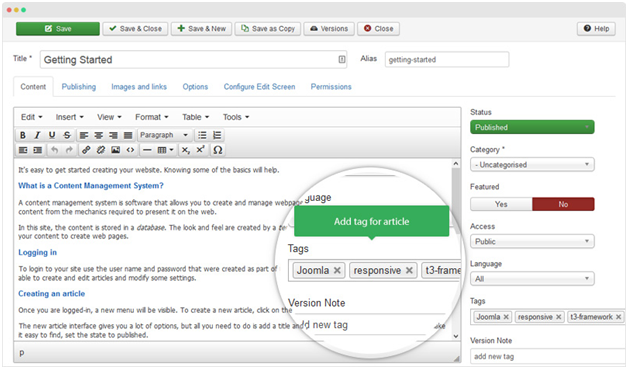The width and height of the screenshot is (628, 369).
Task: Click the Title input field
Action: 193,59
